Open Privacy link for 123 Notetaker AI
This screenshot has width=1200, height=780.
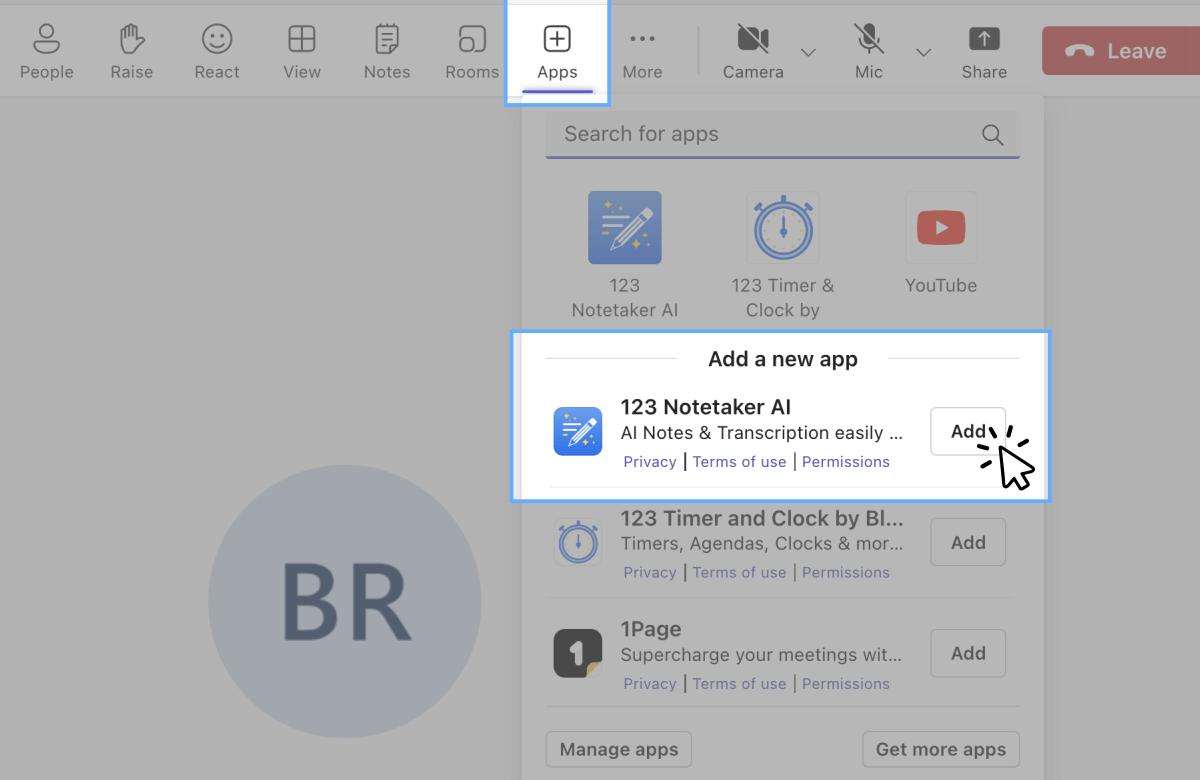[650, 462]
